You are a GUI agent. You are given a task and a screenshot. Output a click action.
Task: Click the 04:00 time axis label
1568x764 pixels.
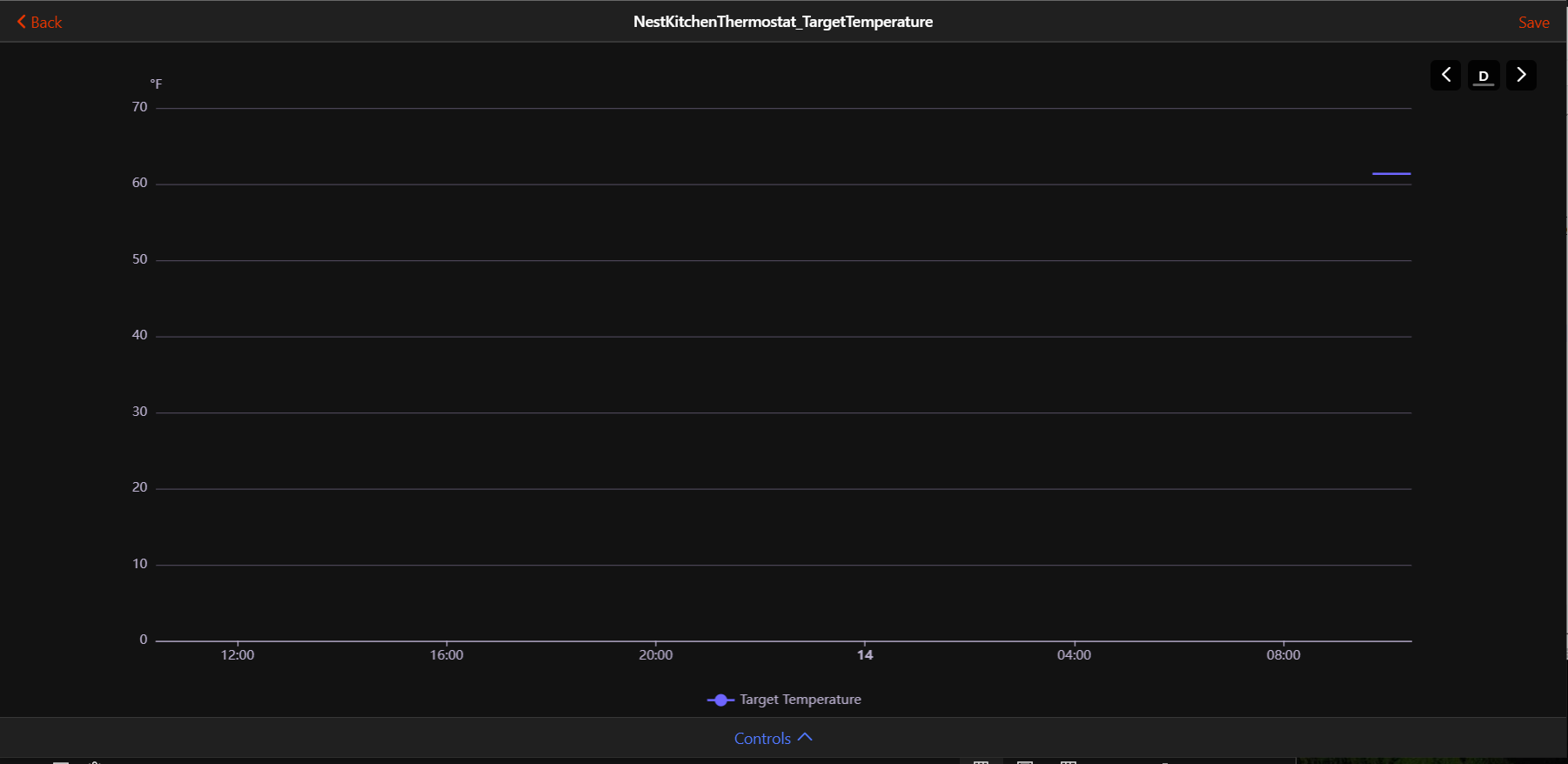1074,655
